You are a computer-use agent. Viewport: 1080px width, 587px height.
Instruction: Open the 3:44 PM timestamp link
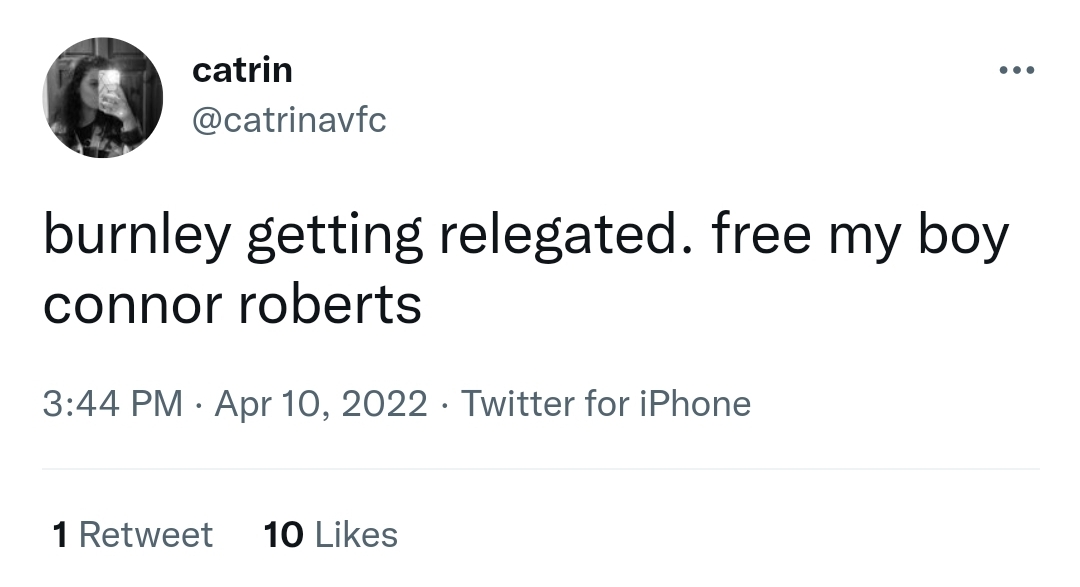(x=113, y=404)
